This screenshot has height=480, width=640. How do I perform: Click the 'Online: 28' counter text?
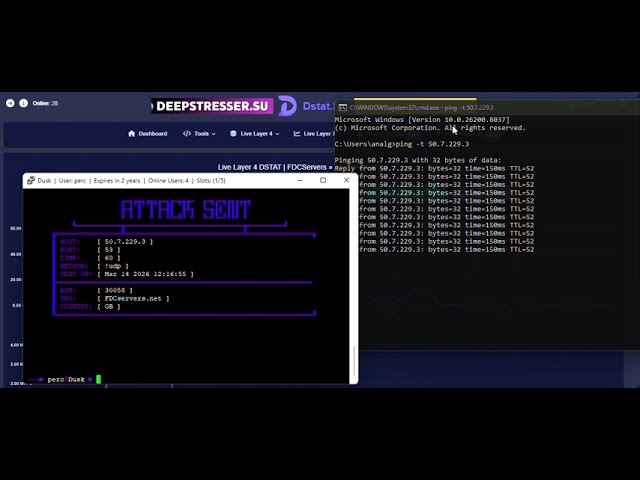click(45, 103)
